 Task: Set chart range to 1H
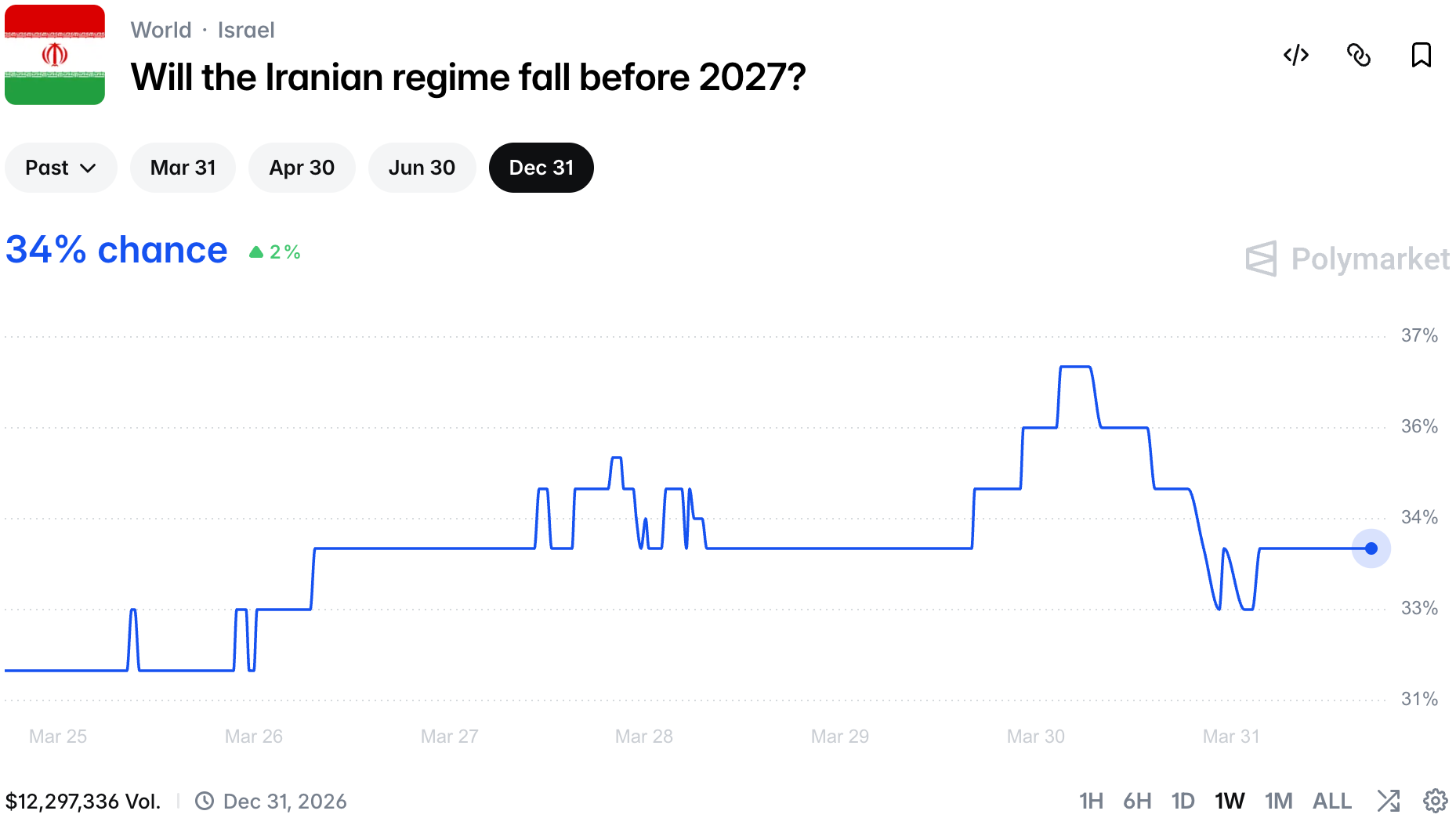[1091, 801]
